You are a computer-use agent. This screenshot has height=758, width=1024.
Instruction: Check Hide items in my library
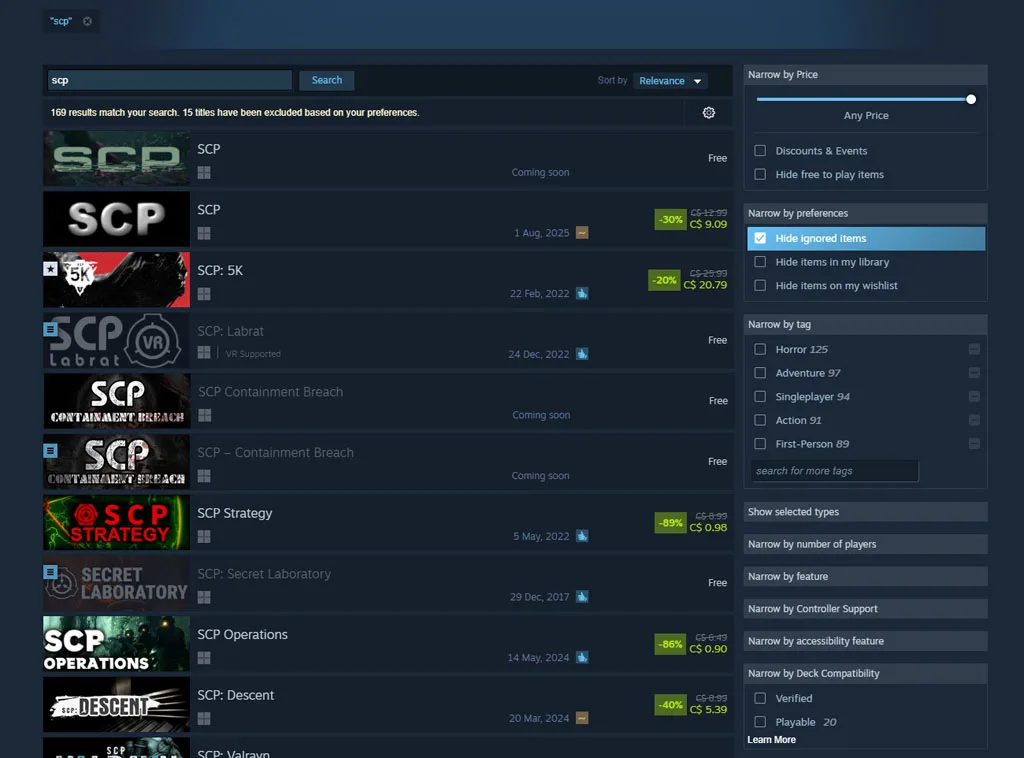click(760, 262)
